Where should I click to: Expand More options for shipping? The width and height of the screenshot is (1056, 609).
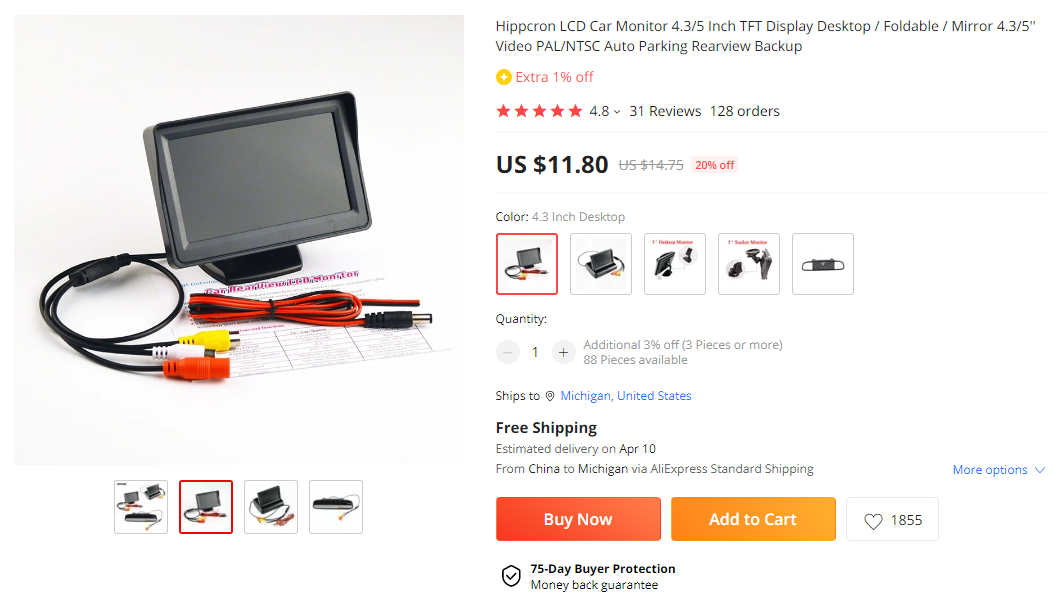[999, 470]
